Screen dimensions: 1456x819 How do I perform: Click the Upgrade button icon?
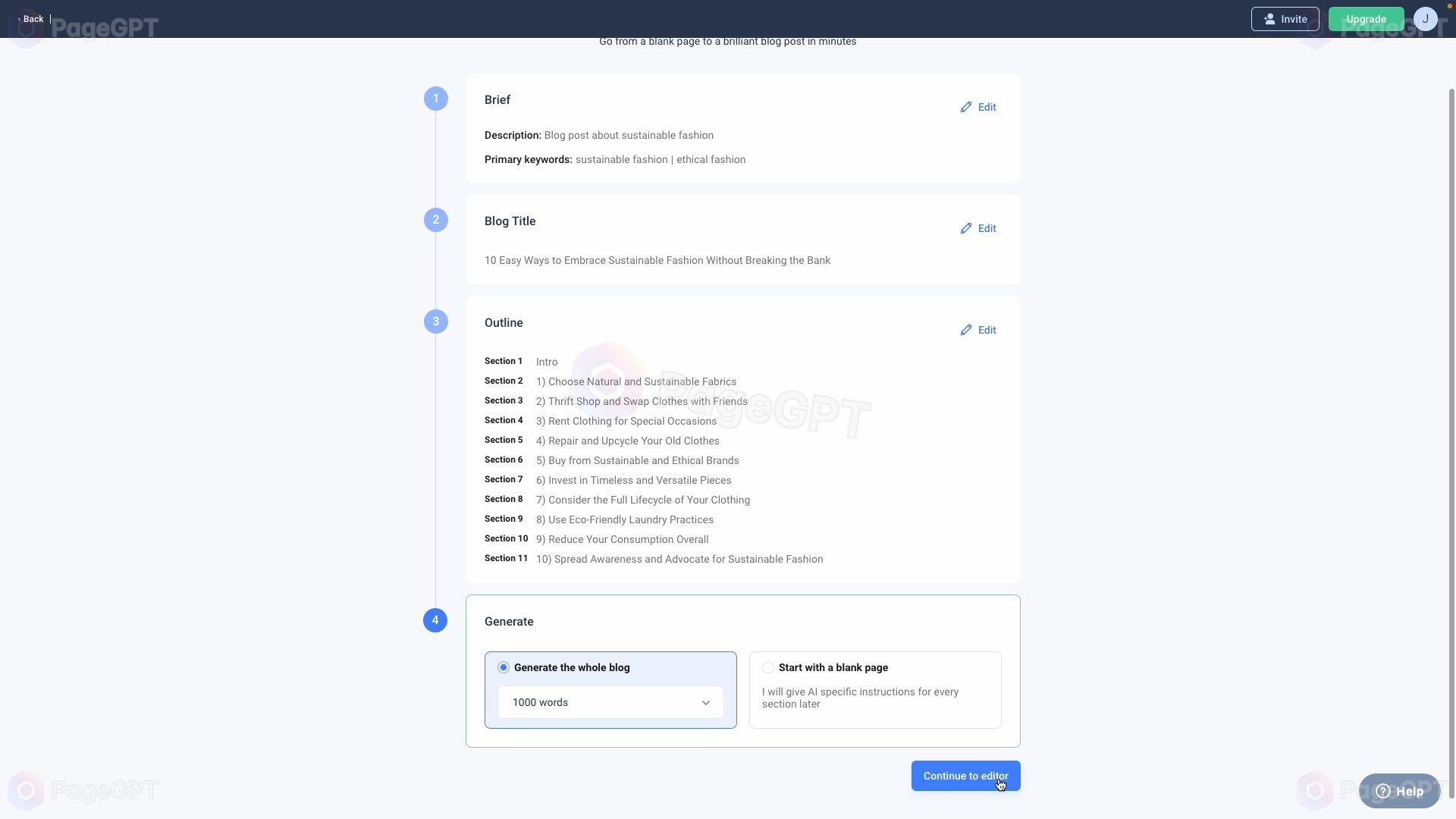coord(1366,18)
